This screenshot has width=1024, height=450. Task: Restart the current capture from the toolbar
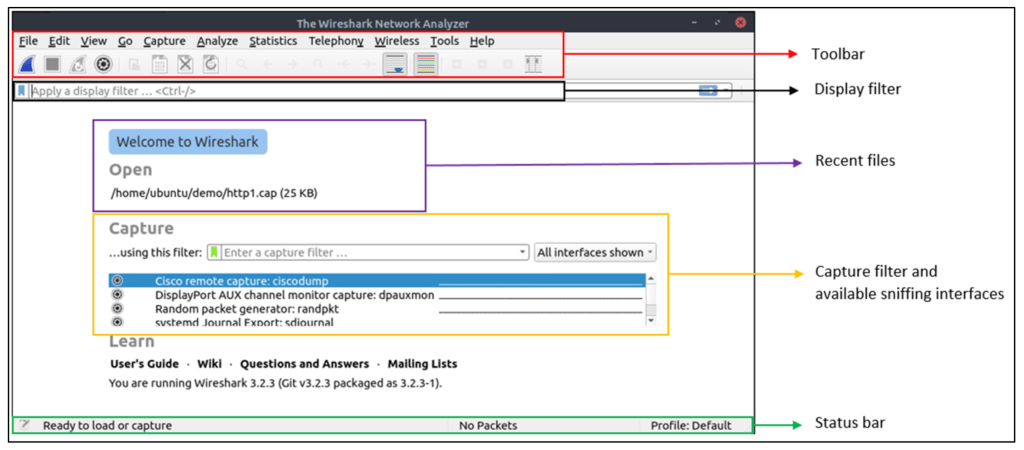pyautogui.click(x=78, y=64)
